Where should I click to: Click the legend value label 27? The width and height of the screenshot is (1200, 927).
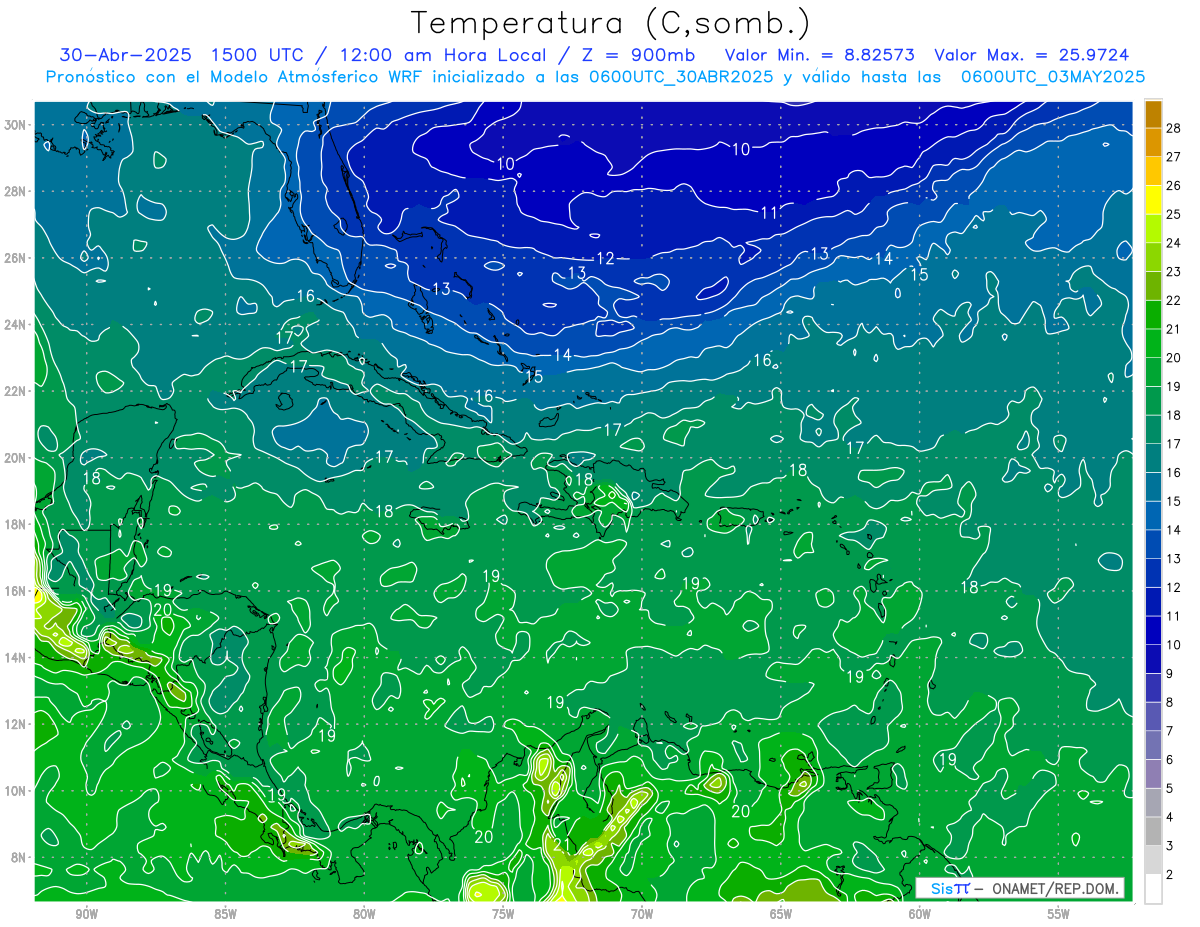[x=1175, y=155]
